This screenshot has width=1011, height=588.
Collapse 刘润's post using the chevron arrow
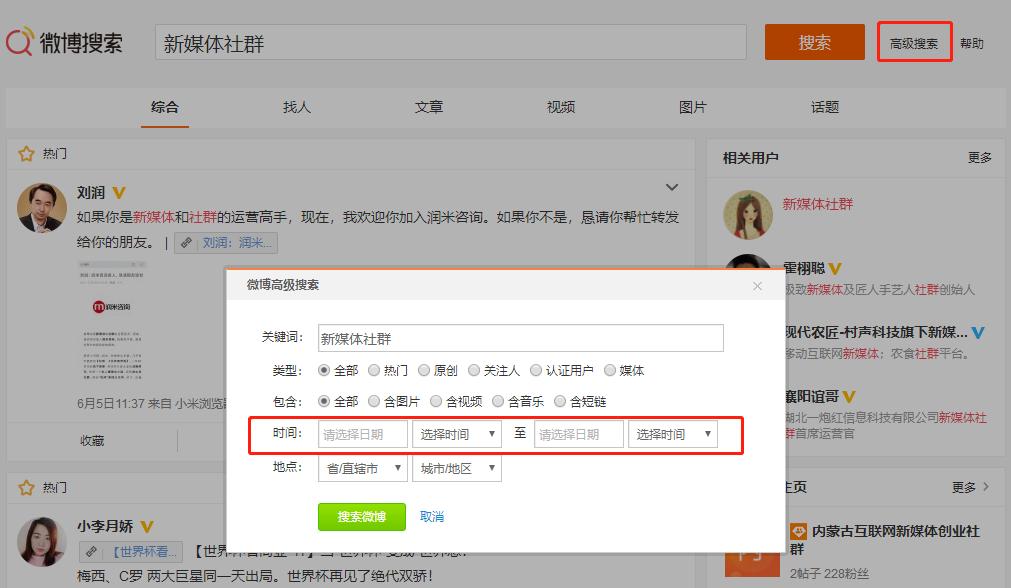672,187
